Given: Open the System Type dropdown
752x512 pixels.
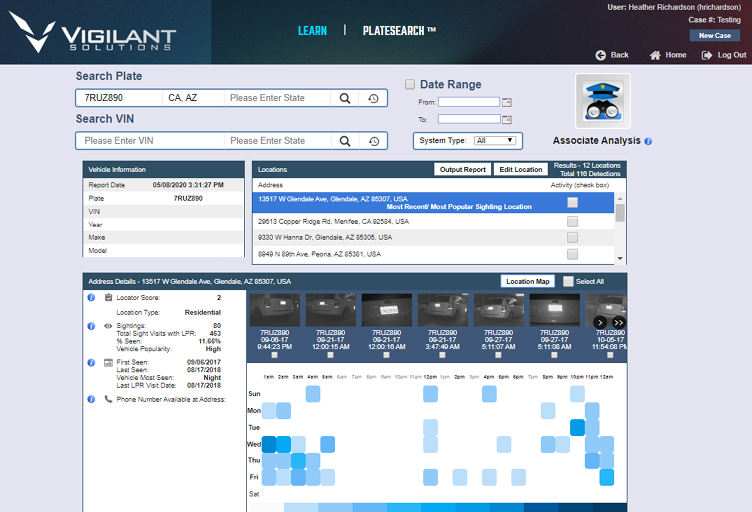Looking at the screenshot, I should [497, 141].
